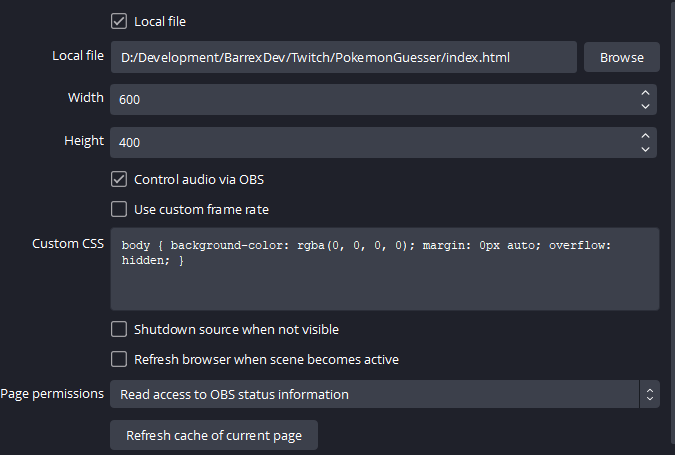This screenshot has width=675, height=455.
Task: Click inside the Width value field
Action: [x=370, y=99]
